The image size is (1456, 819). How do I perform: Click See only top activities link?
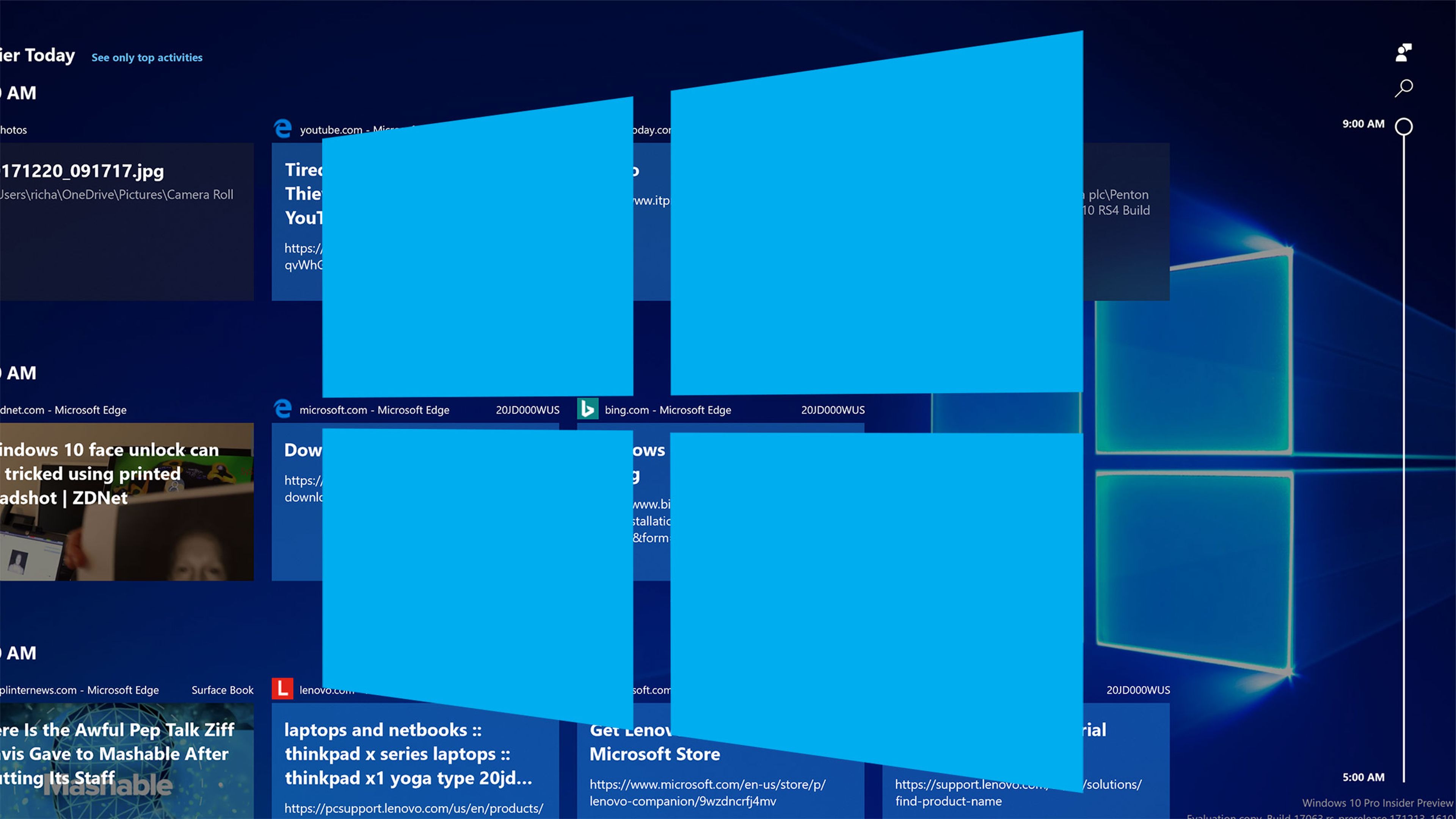[x=147, y=58]
